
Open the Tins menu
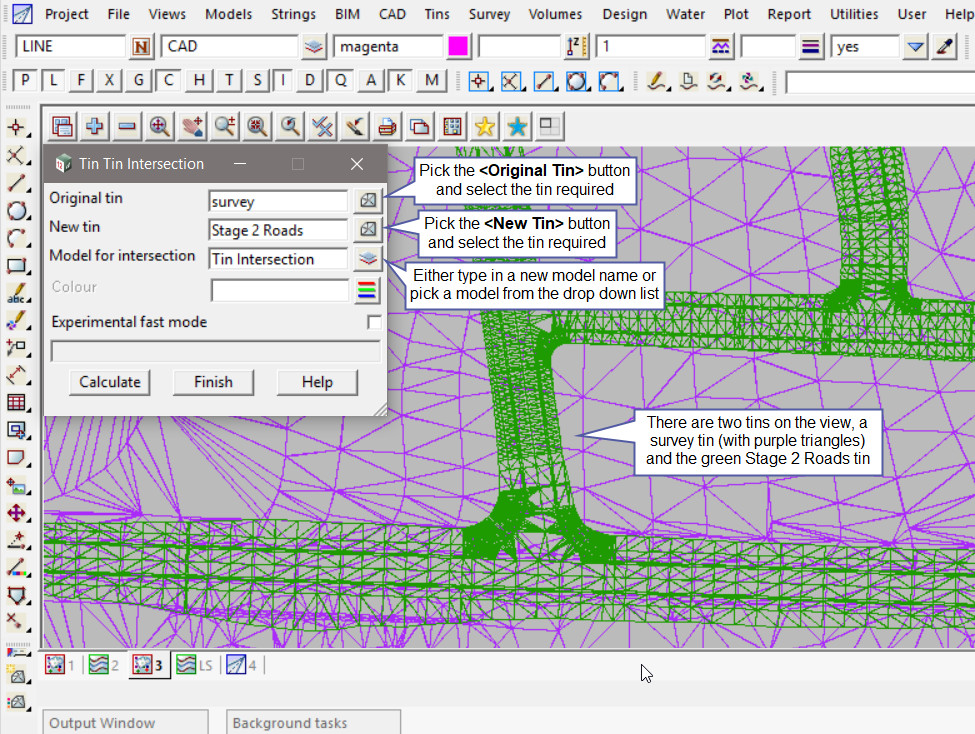pos(436,14)
